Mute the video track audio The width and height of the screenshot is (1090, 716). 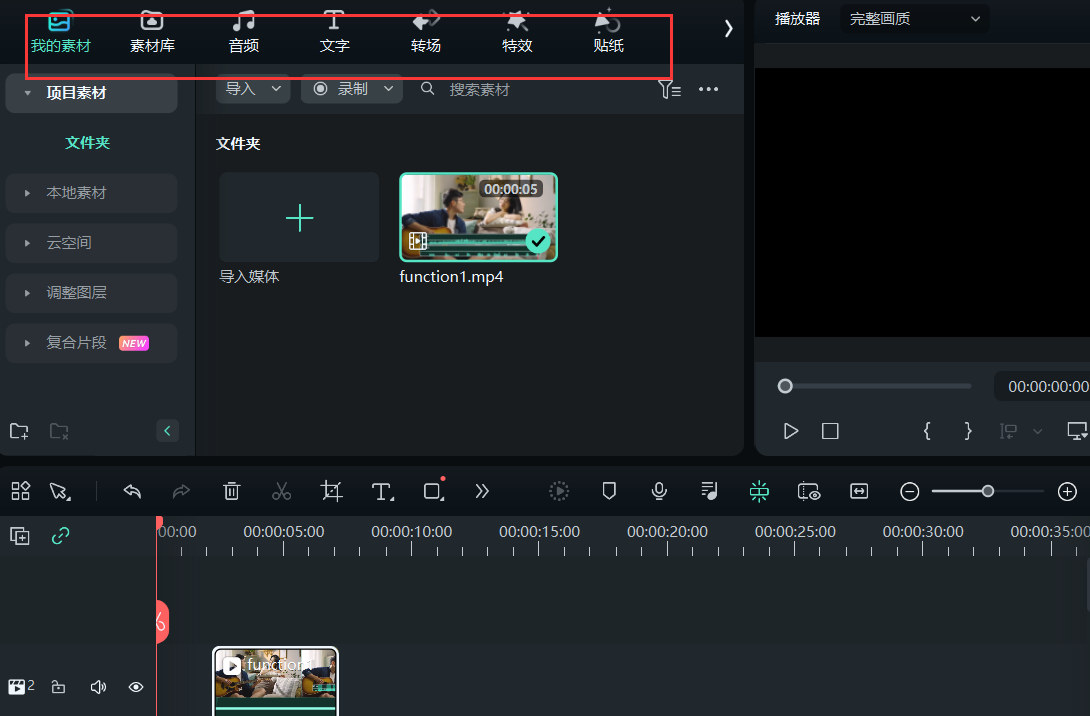pos(98,687)
